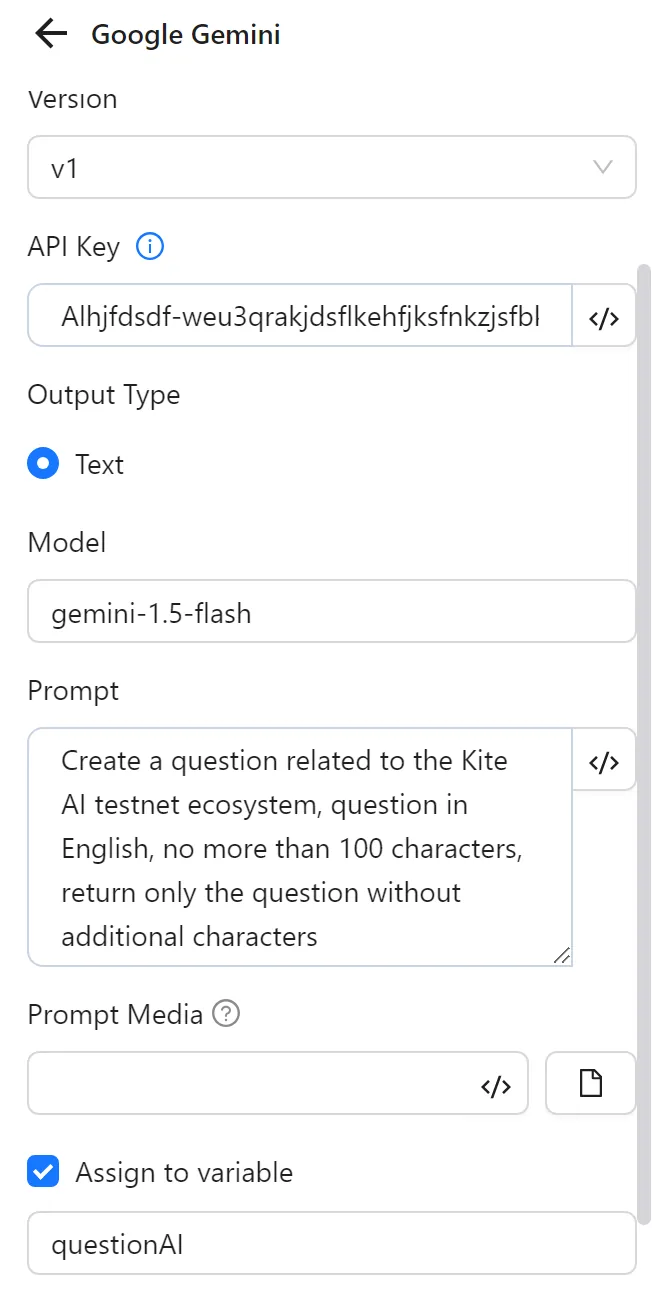Image resolution: width=653 pixels, height=1303 pixels.
Task: Click the Google Gemini header title
Action: tap(185, 34)
